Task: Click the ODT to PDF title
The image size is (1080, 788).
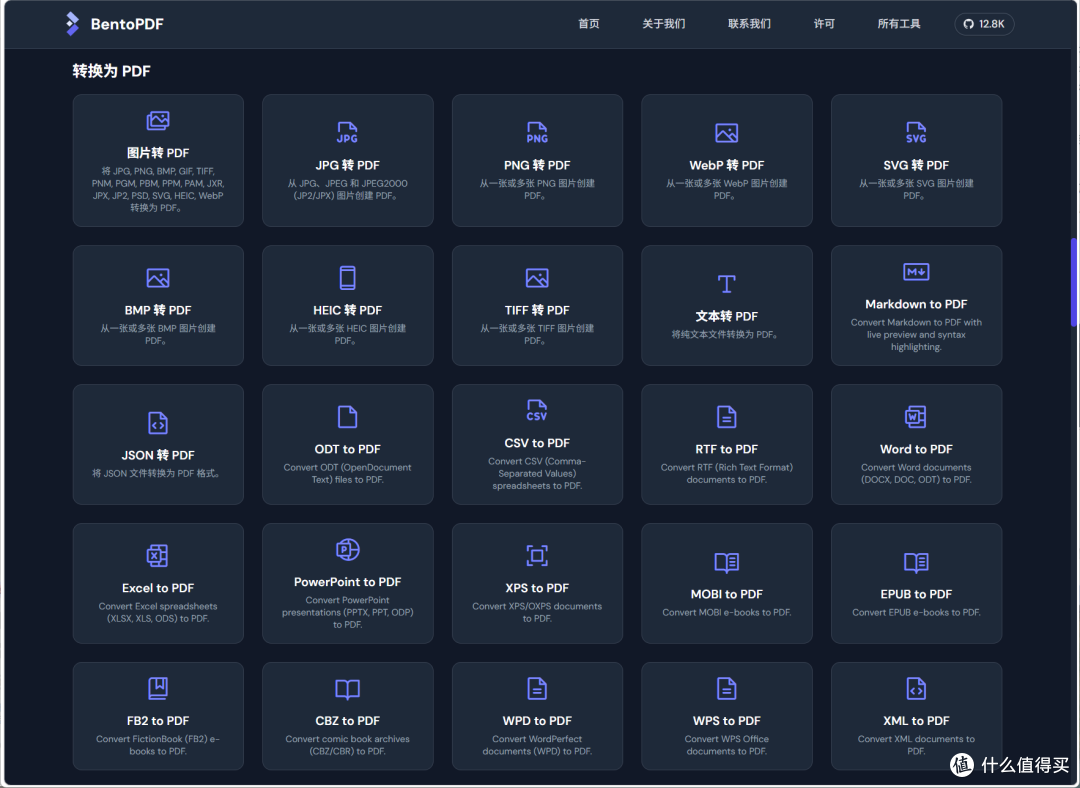Action: coord(347,449)
